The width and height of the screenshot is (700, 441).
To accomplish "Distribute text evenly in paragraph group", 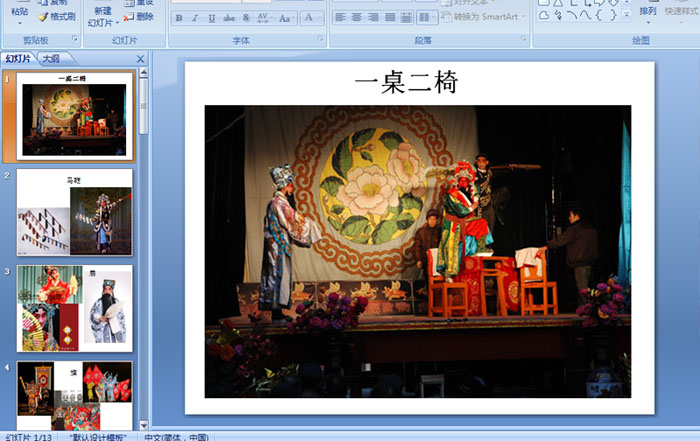I will (x=406, y=17).
